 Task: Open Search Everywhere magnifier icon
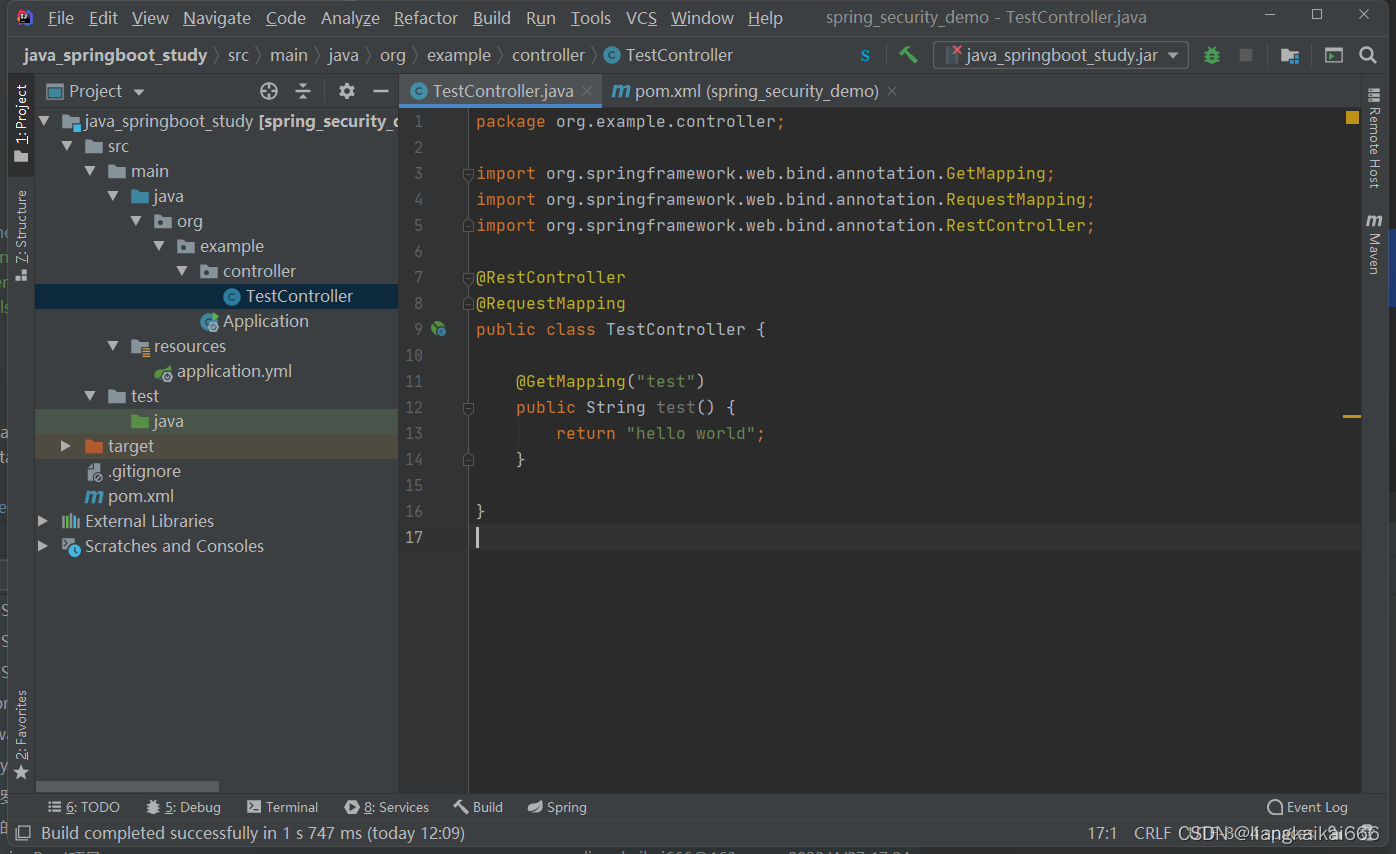(x=1368, y=55)
